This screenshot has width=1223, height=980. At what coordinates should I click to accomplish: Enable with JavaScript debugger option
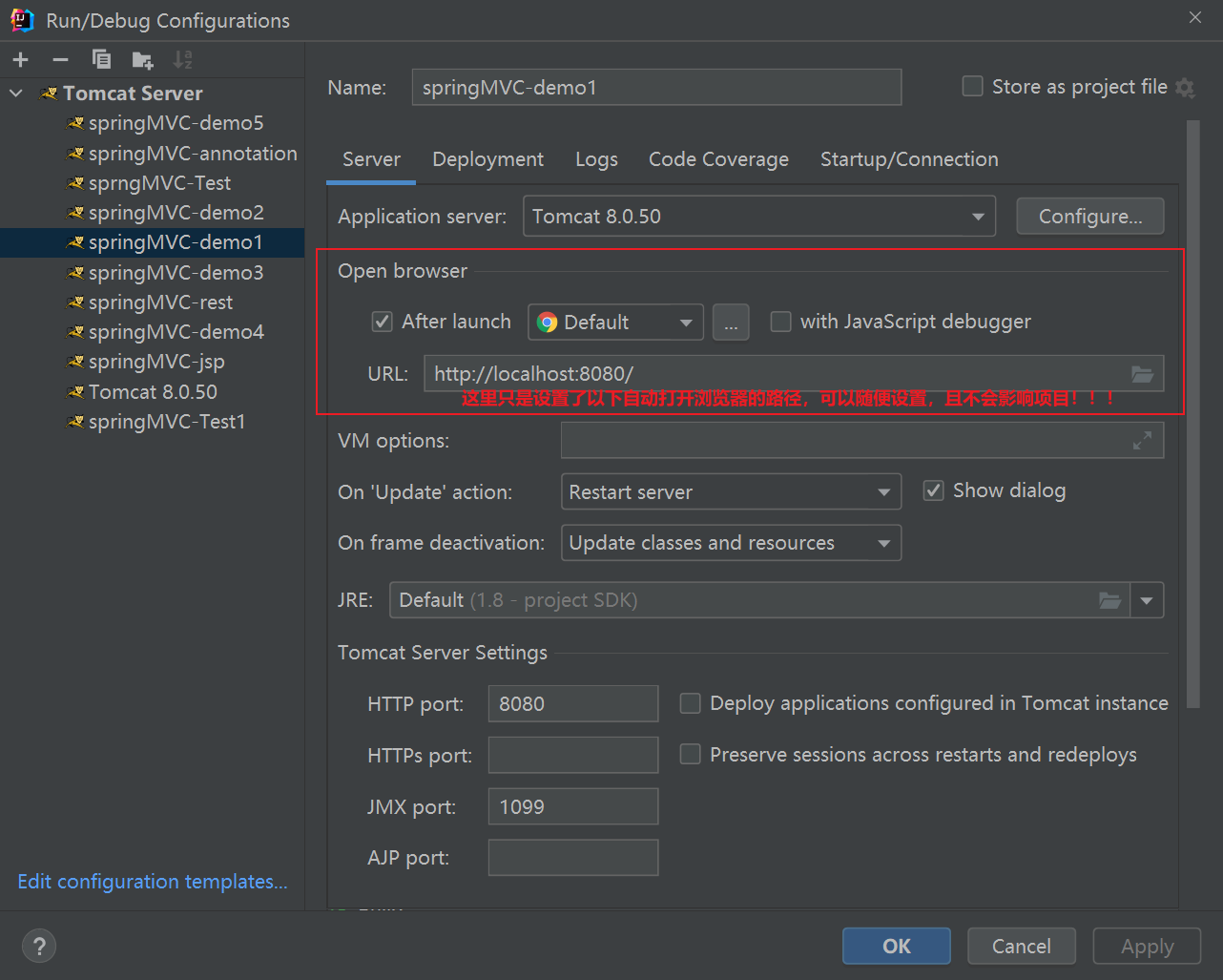780,322
